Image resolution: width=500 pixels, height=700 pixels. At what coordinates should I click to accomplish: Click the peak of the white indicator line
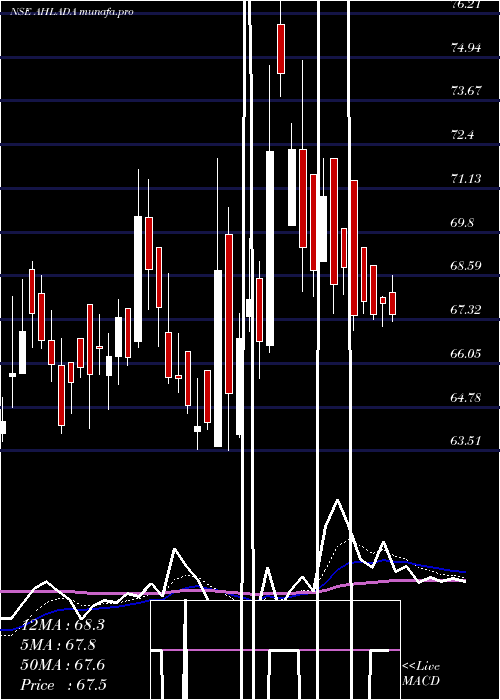338,500
